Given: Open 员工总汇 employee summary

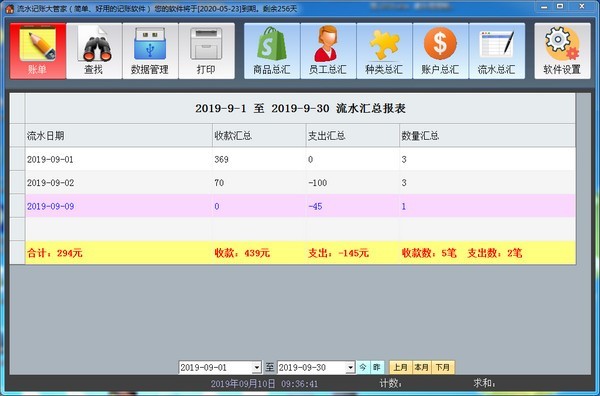Looking at the screenshot, I should click(x=328, y=51).
